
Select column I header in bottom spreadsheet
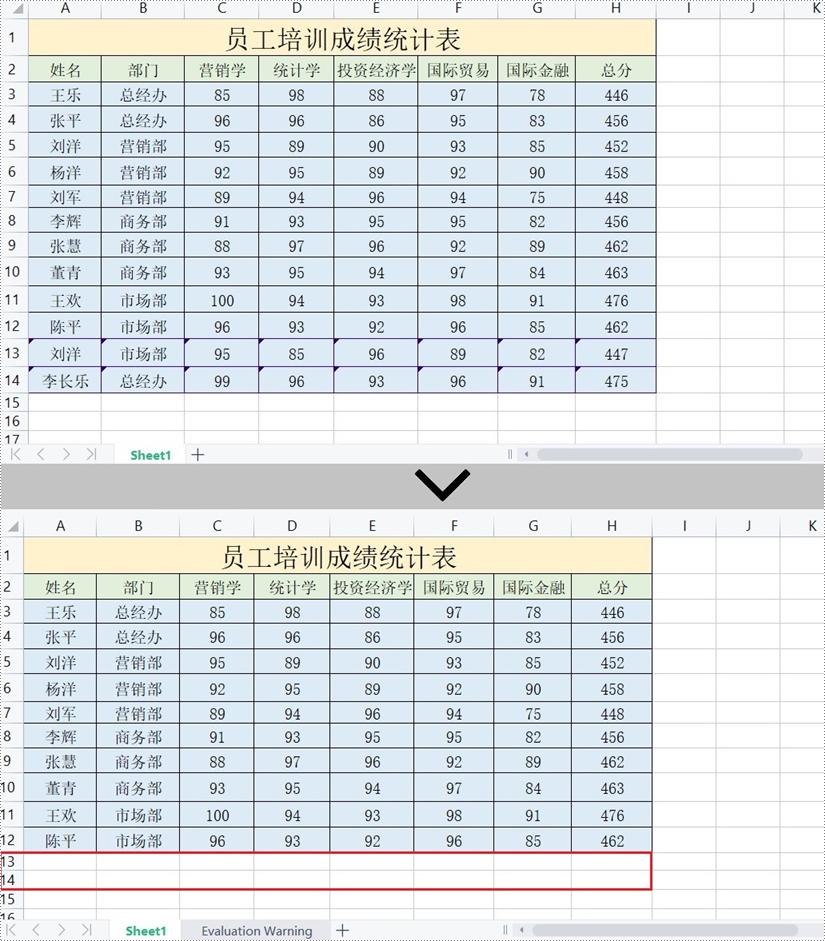pyautogui.click(x=684, y=526)
